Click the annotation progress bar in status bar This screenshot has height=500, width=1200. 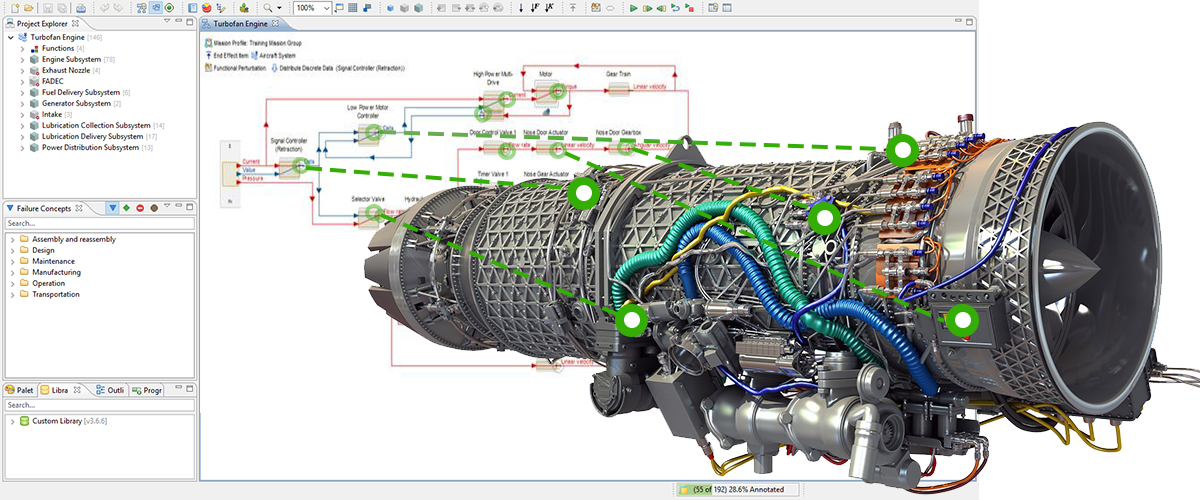(740, 490)
